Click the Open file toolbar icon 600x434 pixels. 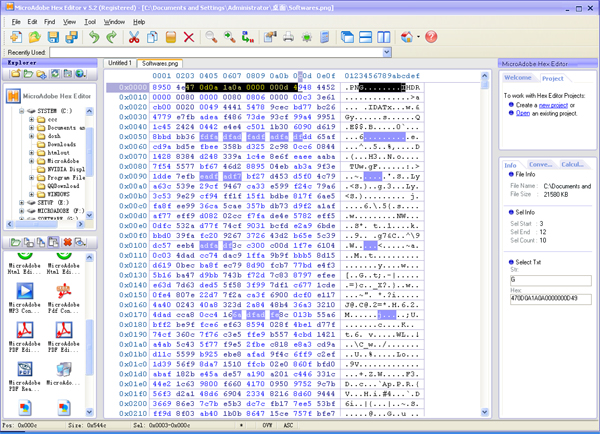[34, 37]
